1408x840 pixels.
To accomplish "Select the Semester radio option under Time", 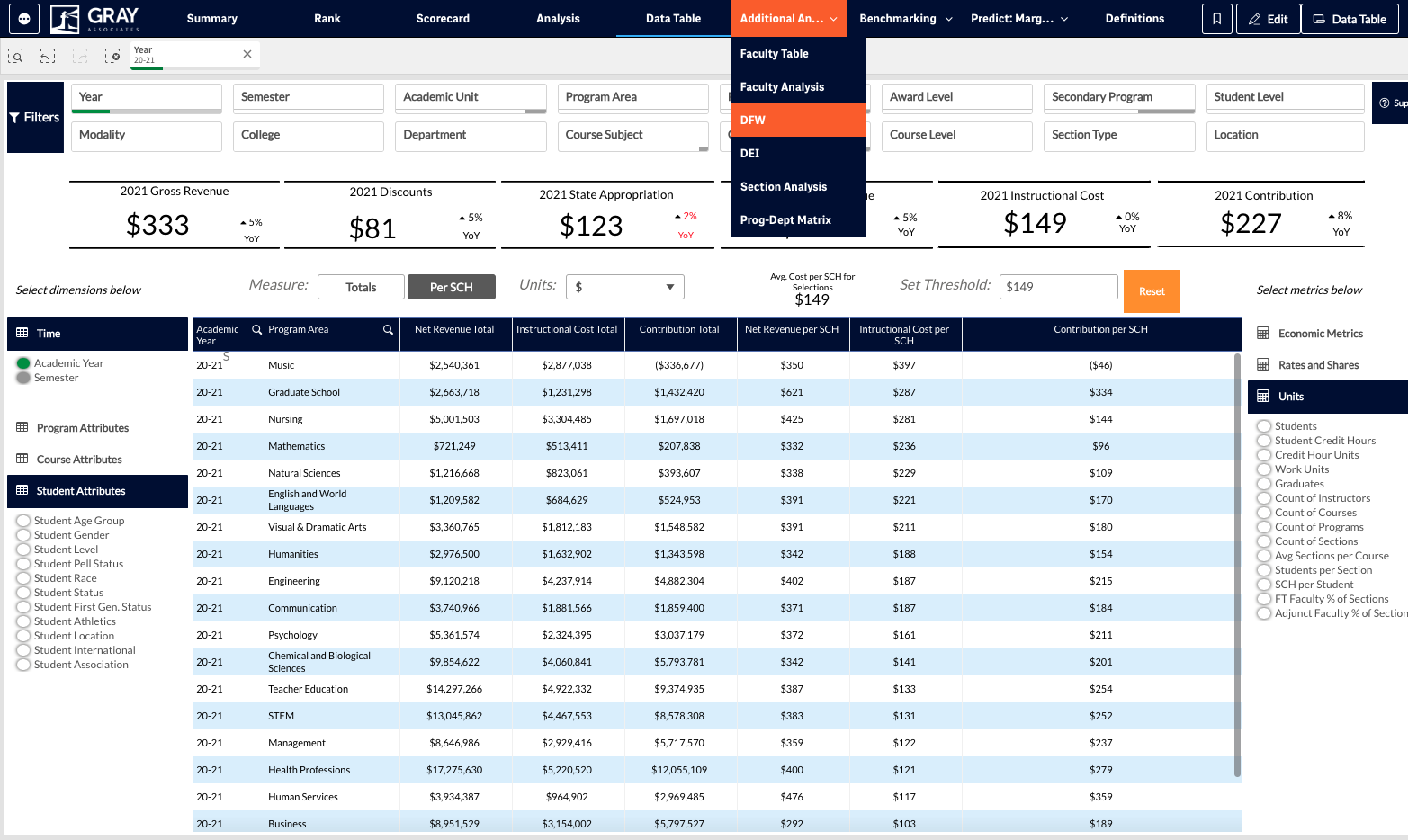I will point(23,378).
